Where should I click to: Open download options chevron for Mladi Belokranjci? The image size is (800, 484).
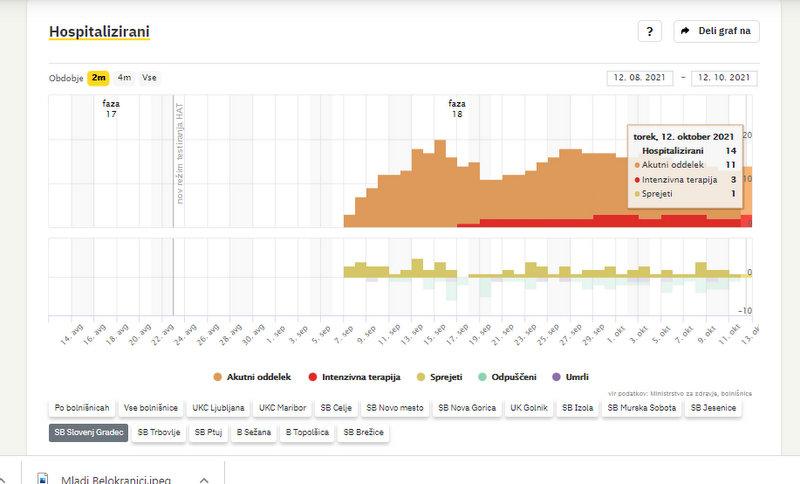pyautogui.click(x=204, y=479)
